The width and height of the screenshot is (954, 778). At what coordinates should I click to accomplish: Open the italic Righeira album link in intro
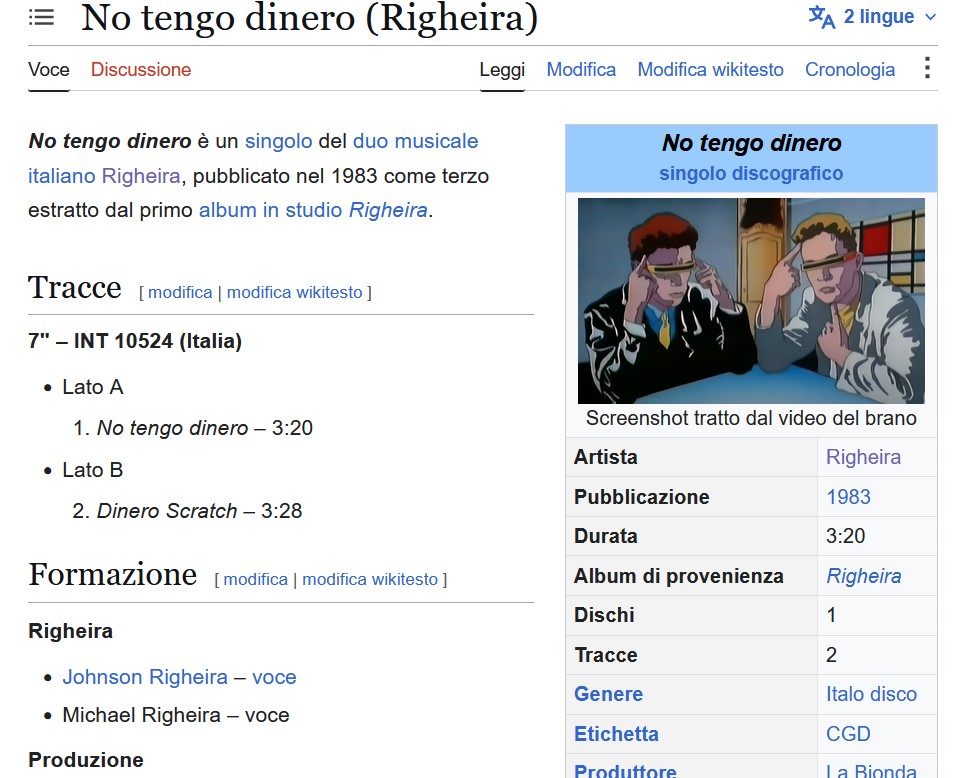[x=388, y=210]
